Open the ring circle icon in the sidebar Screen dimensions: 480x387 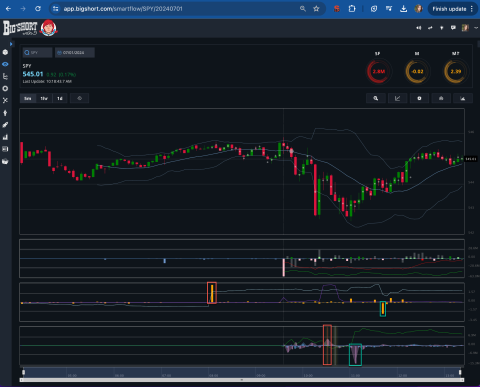5,88
